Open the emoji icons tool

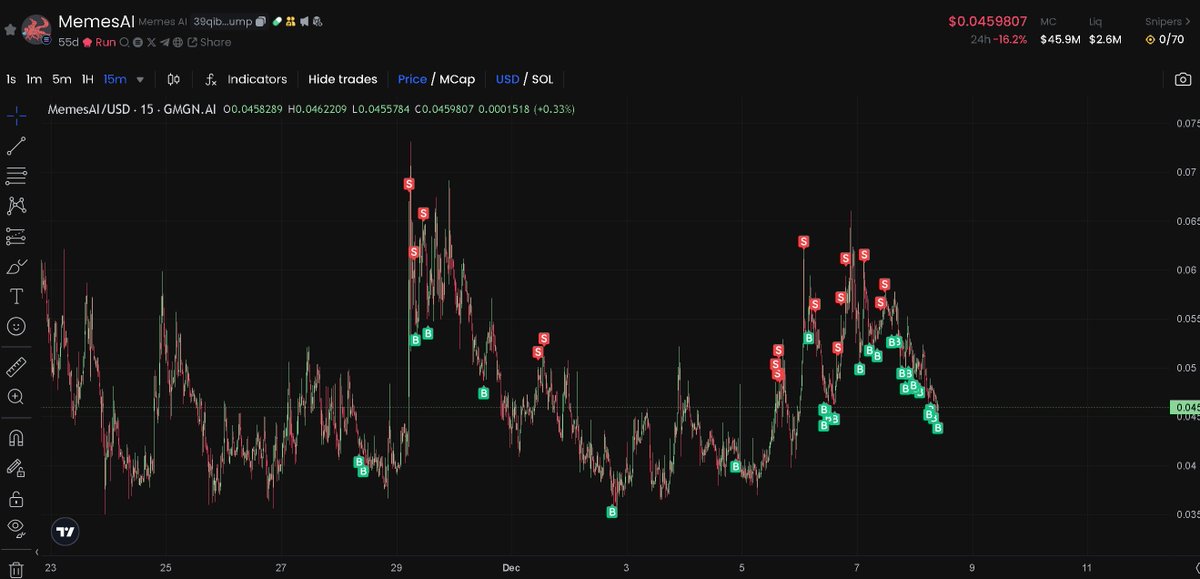[16, 326]
